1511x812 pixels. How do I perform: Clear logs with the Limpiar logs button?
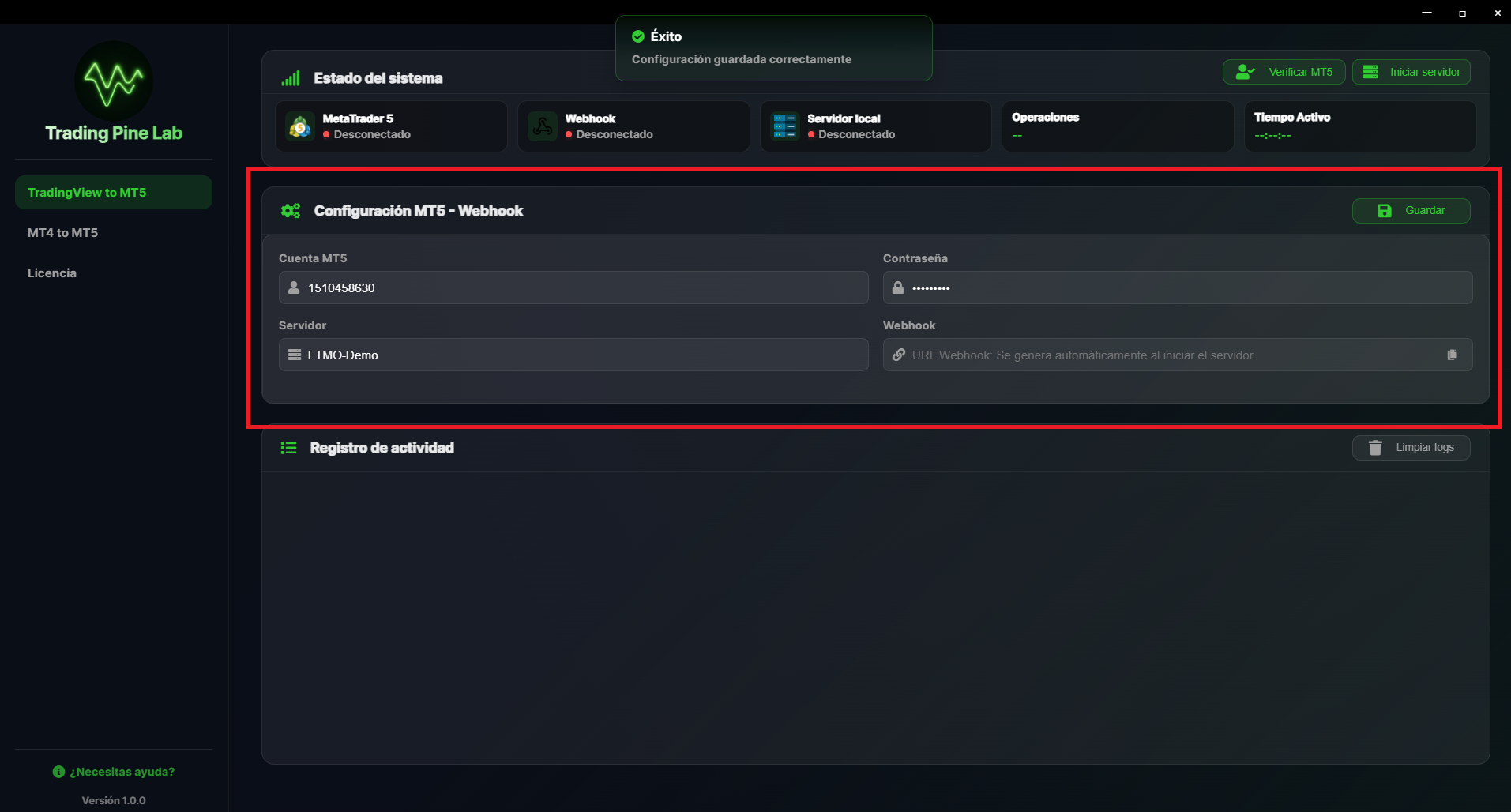(x=1411, y=448)
